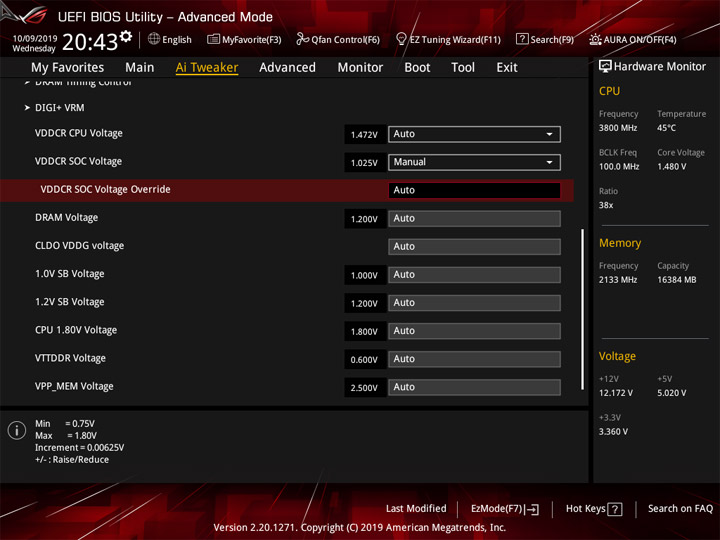
Task: Click VPP_MEM Voltage Auto field
Action: point(474,387)
